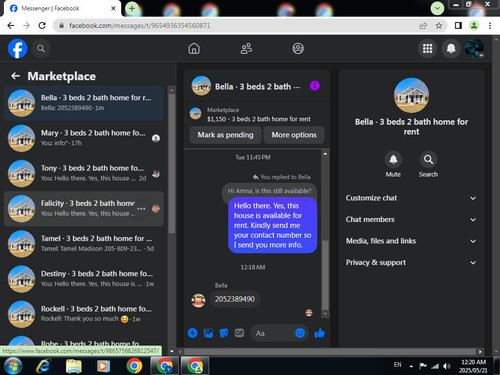Toggle Chrome side panel icon

click(x=458, y=25)
